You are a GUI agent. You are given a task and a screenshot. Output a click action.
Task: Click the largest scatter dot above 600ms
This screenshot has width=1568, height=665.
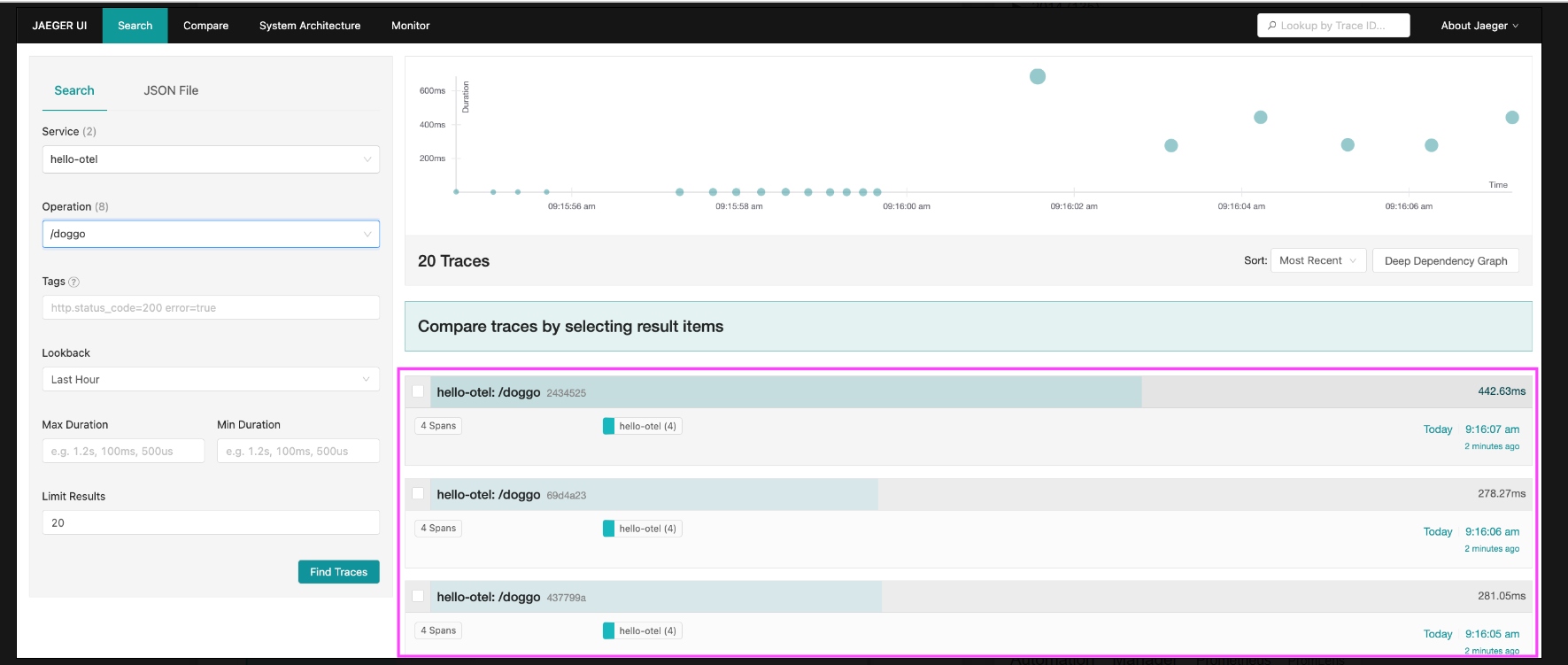(1038, 76)
